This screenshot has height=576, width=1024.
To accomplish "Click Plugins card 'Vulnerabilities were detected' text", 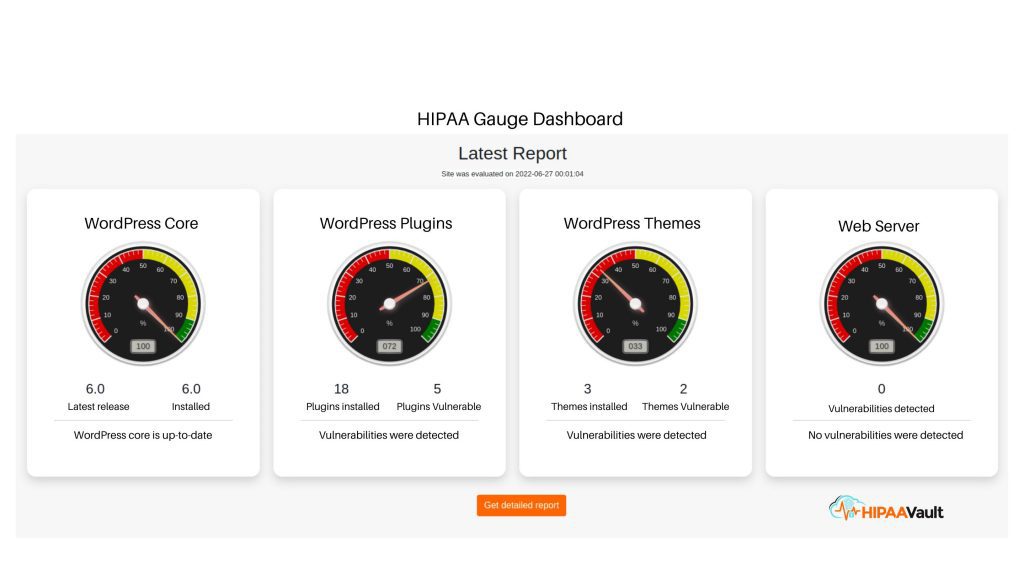I will tap(389, 435).
